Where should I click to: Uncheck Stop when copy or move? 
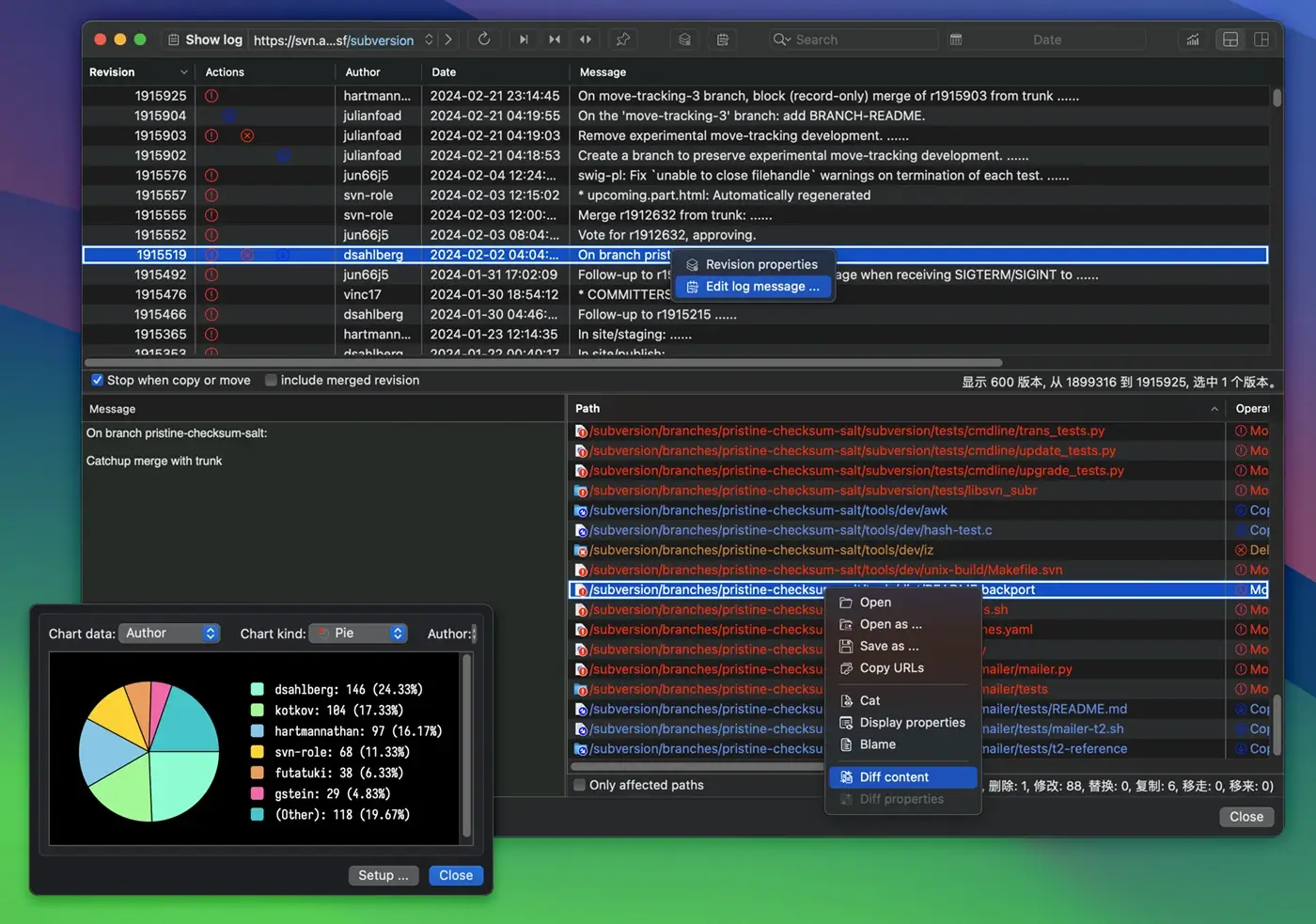coord(97,380)
